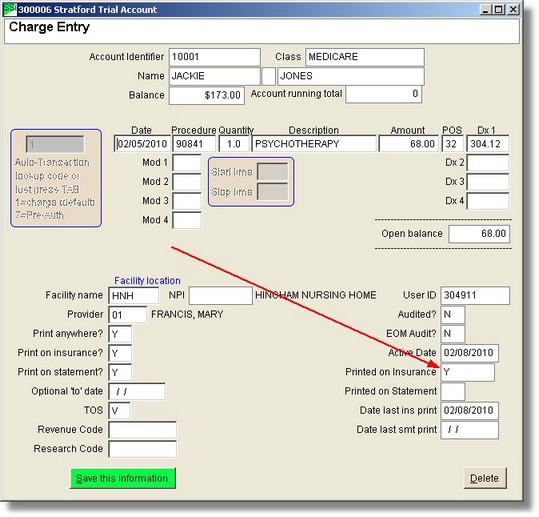Click the Quantity field 1.0
Image resolution: width=539 pixels, height=517 pixels.
point(234,144)
